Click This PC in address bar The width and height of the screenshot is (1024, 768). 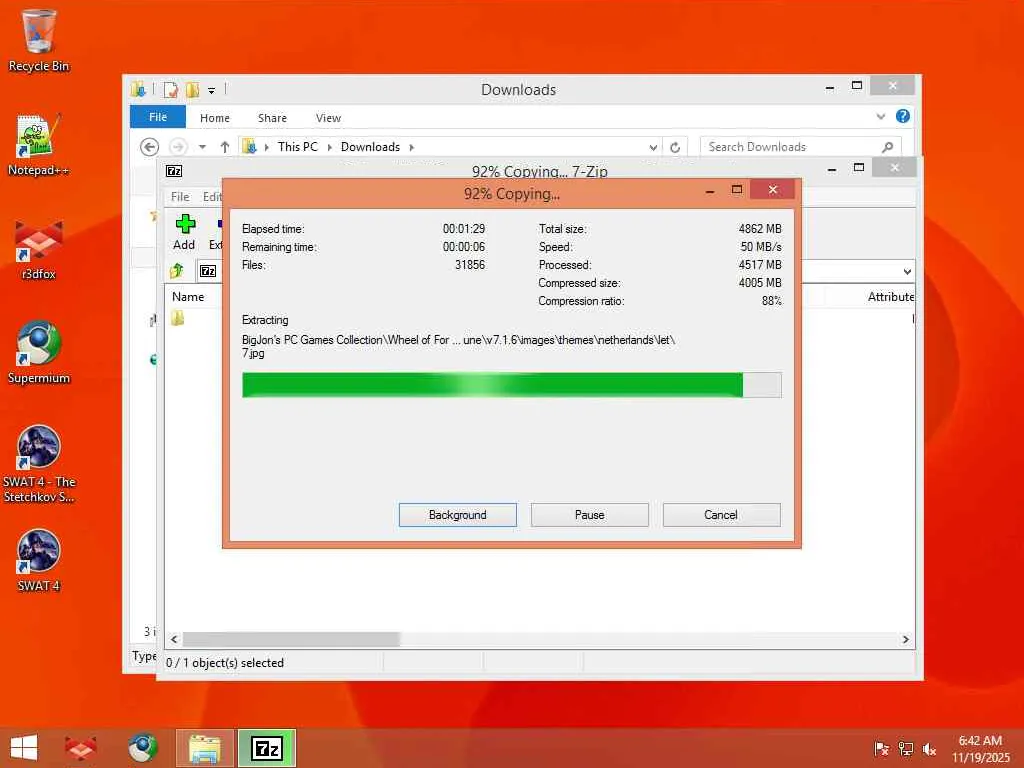(x=298, y=147)
